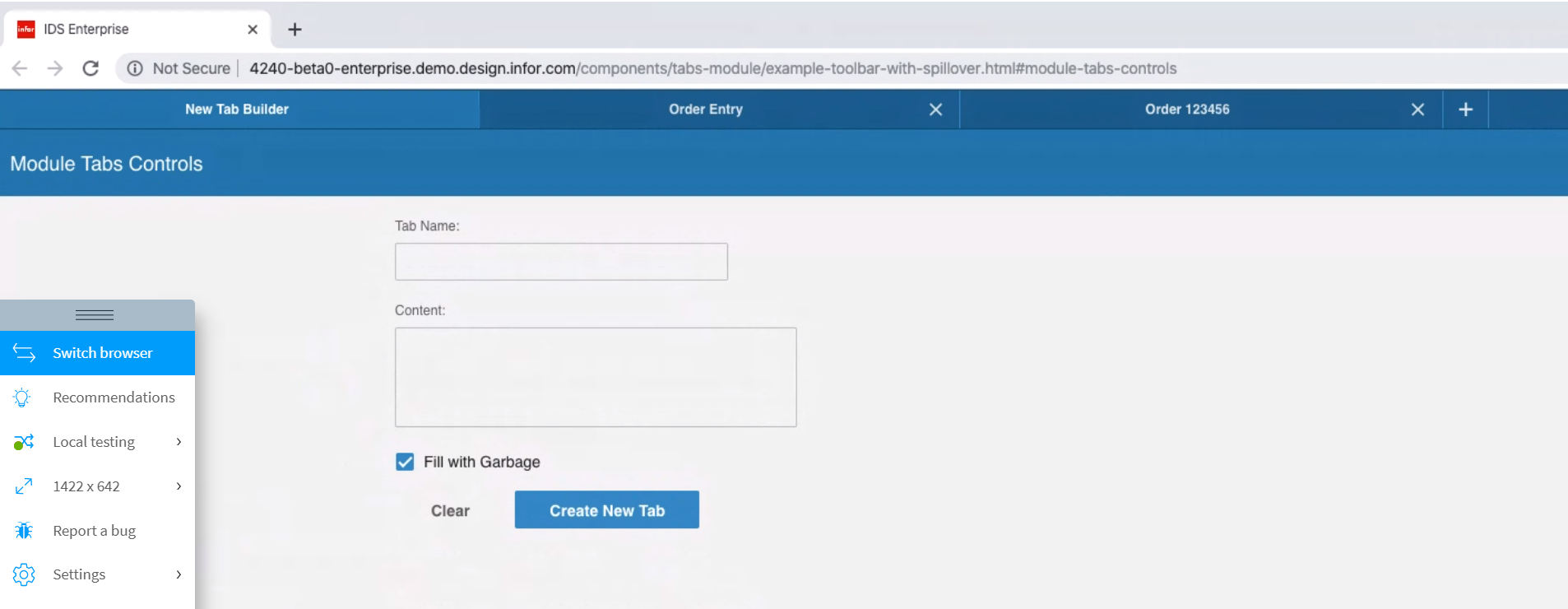Expand the Settings submenu chevron
The width and height of the screenshot is (1568, 609).
(x=179, y=574)
